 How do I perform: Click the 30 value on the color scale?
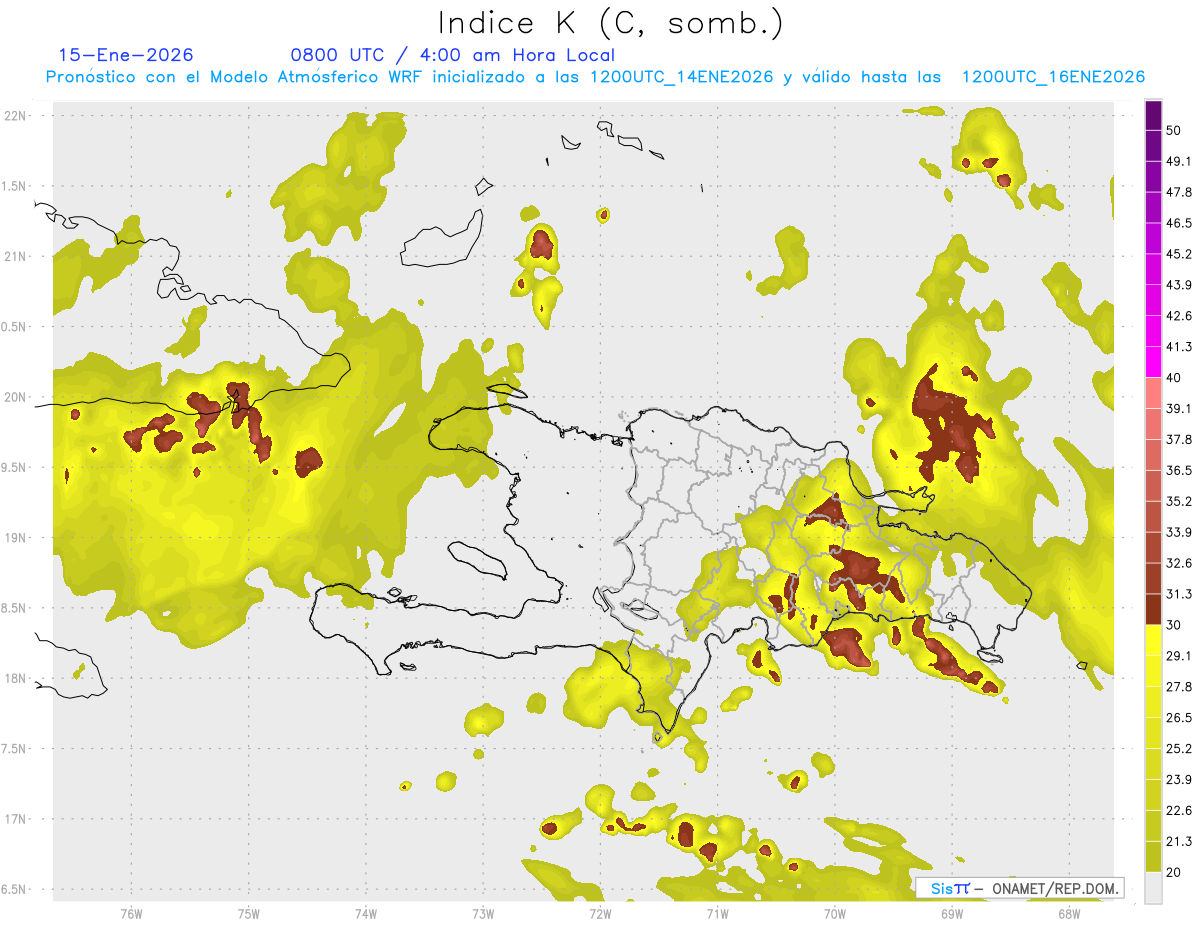point(1173,625)
